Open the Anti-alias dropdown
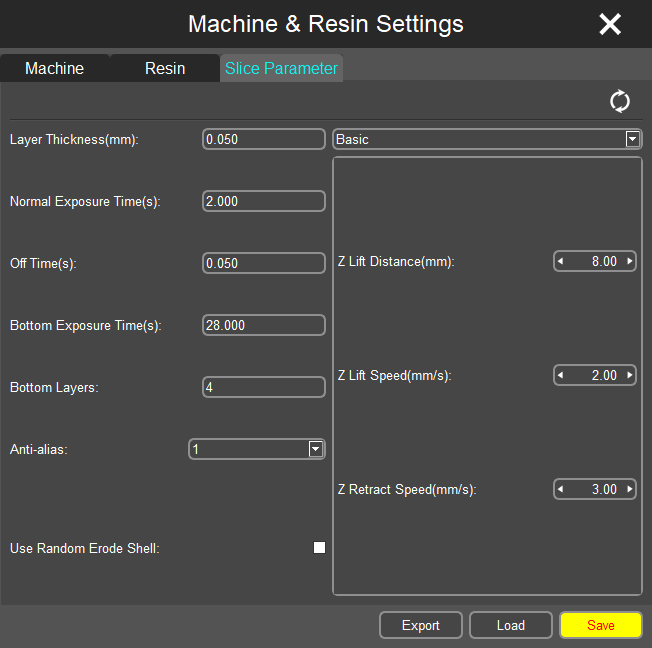This screenshot has height=648, width=652. [257, 449]
